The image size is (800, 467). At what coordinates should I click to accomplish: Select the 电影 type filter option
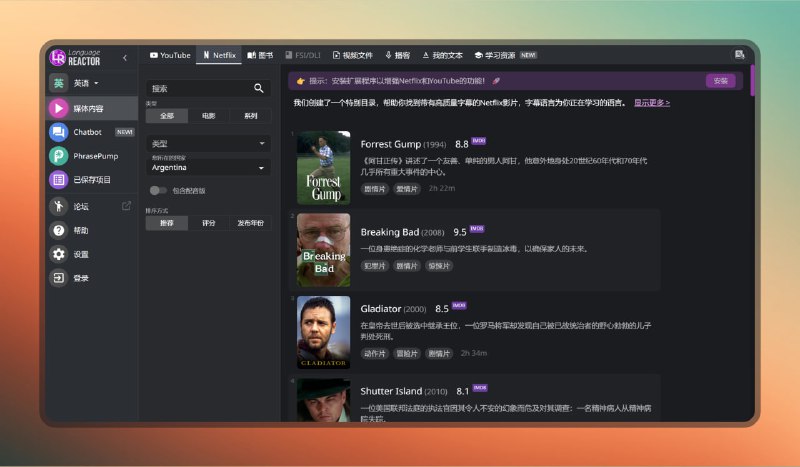coord(208,116)
